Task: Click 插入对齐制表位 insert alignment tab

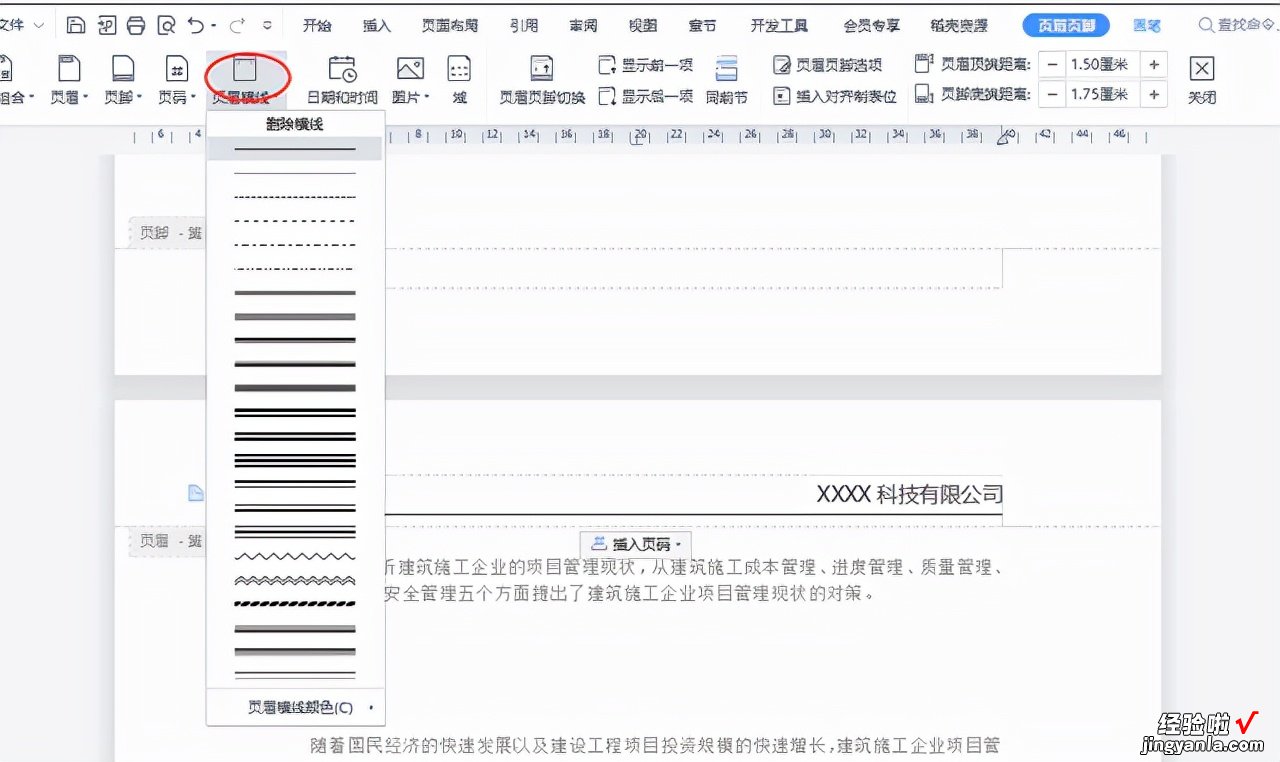Action: pyautogui.click(x=834, y=96)
